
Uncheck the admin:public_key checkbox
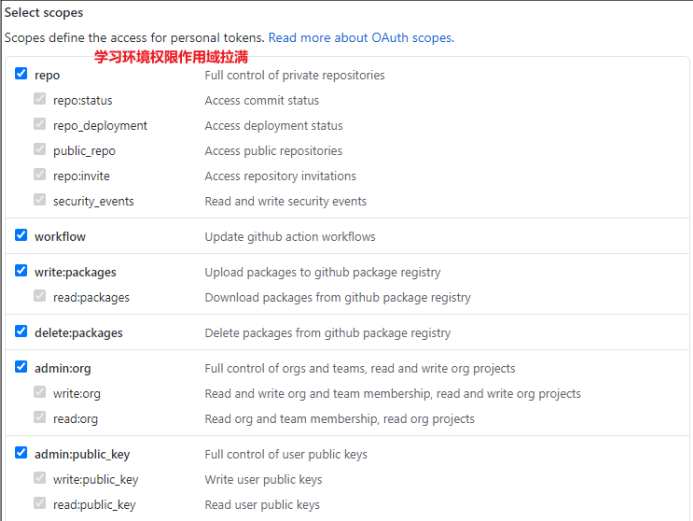pyautogui.click(x=21, y=453)
